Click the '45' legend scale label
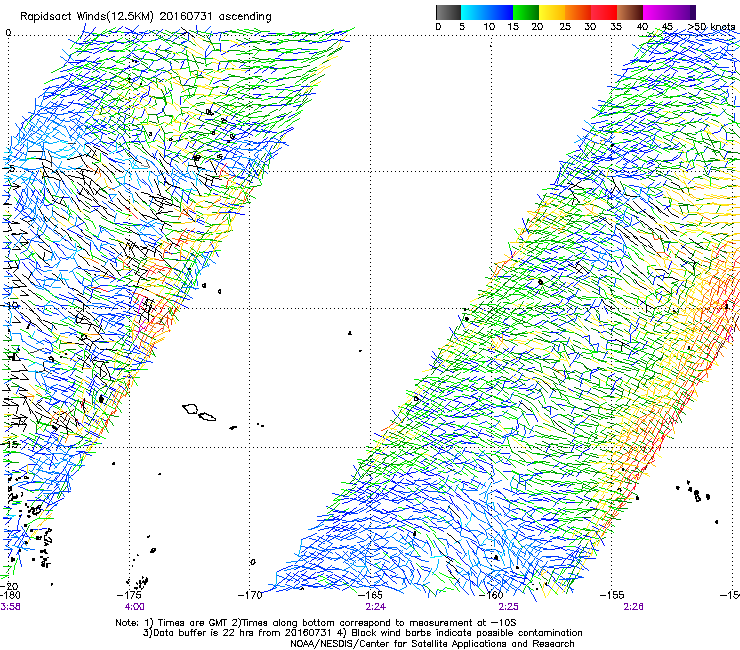 (667, 26)
